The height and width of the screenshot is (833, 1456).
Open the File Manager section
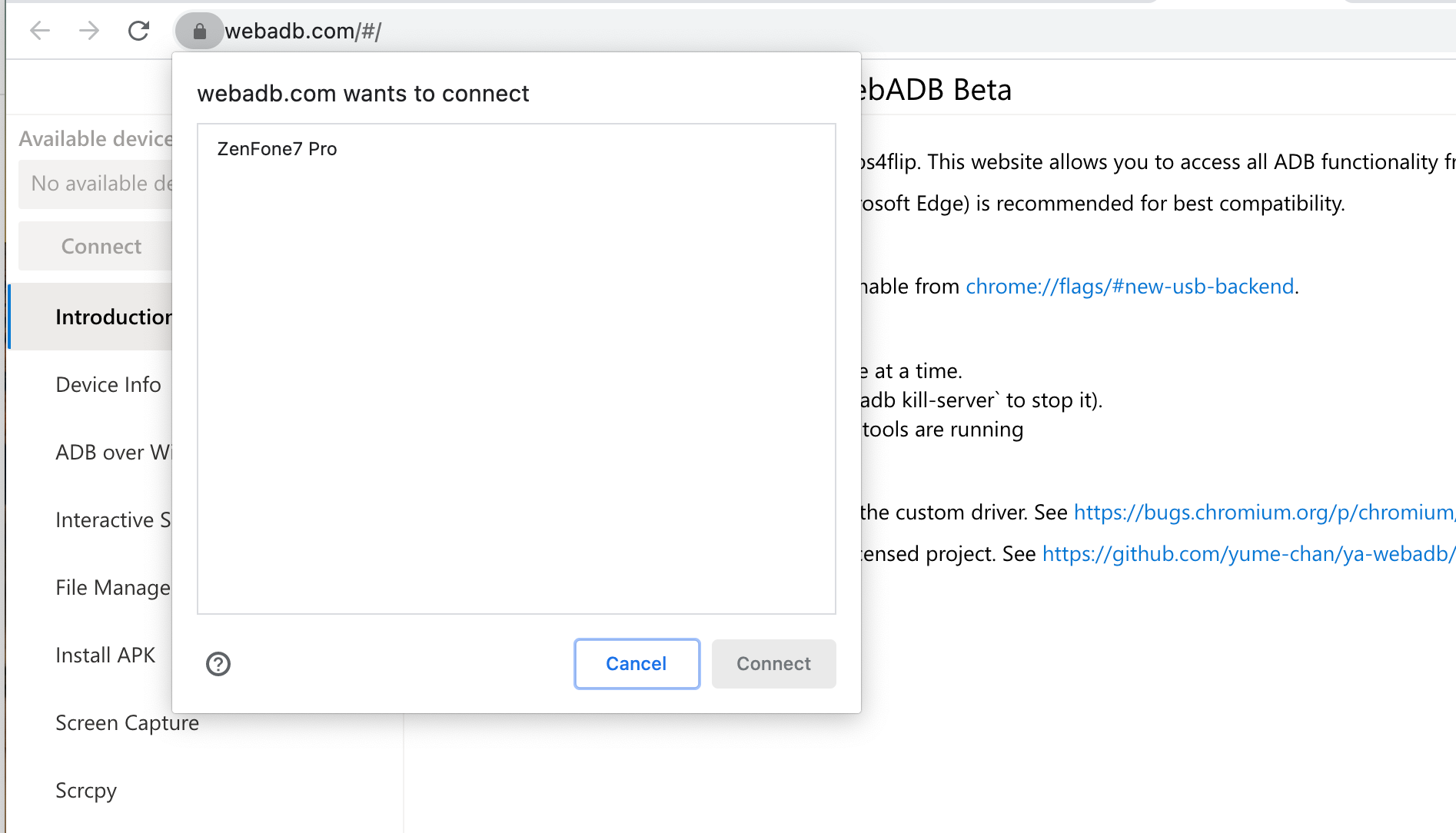112,588
